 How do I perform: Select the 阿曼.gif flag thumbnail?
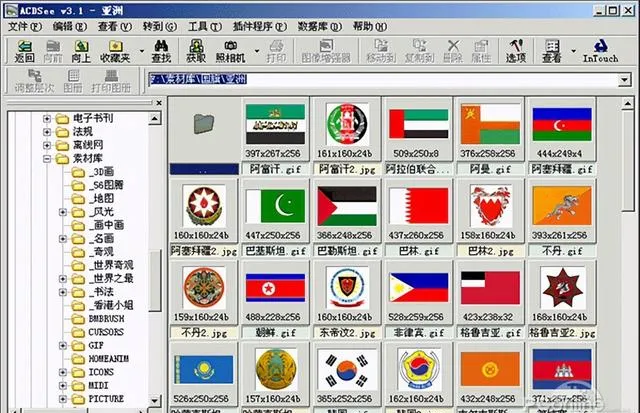[x=490, y=124]
